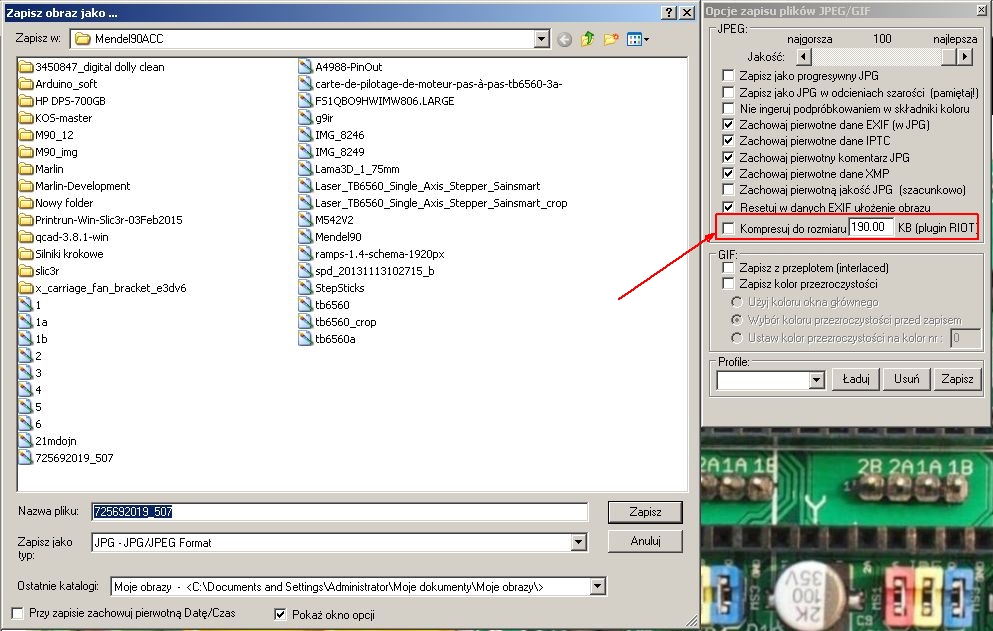The width and height of the screenshot is (993, 631).
Task: Select the Marlin-Development folder icon
Action: (x=26, y=186)
